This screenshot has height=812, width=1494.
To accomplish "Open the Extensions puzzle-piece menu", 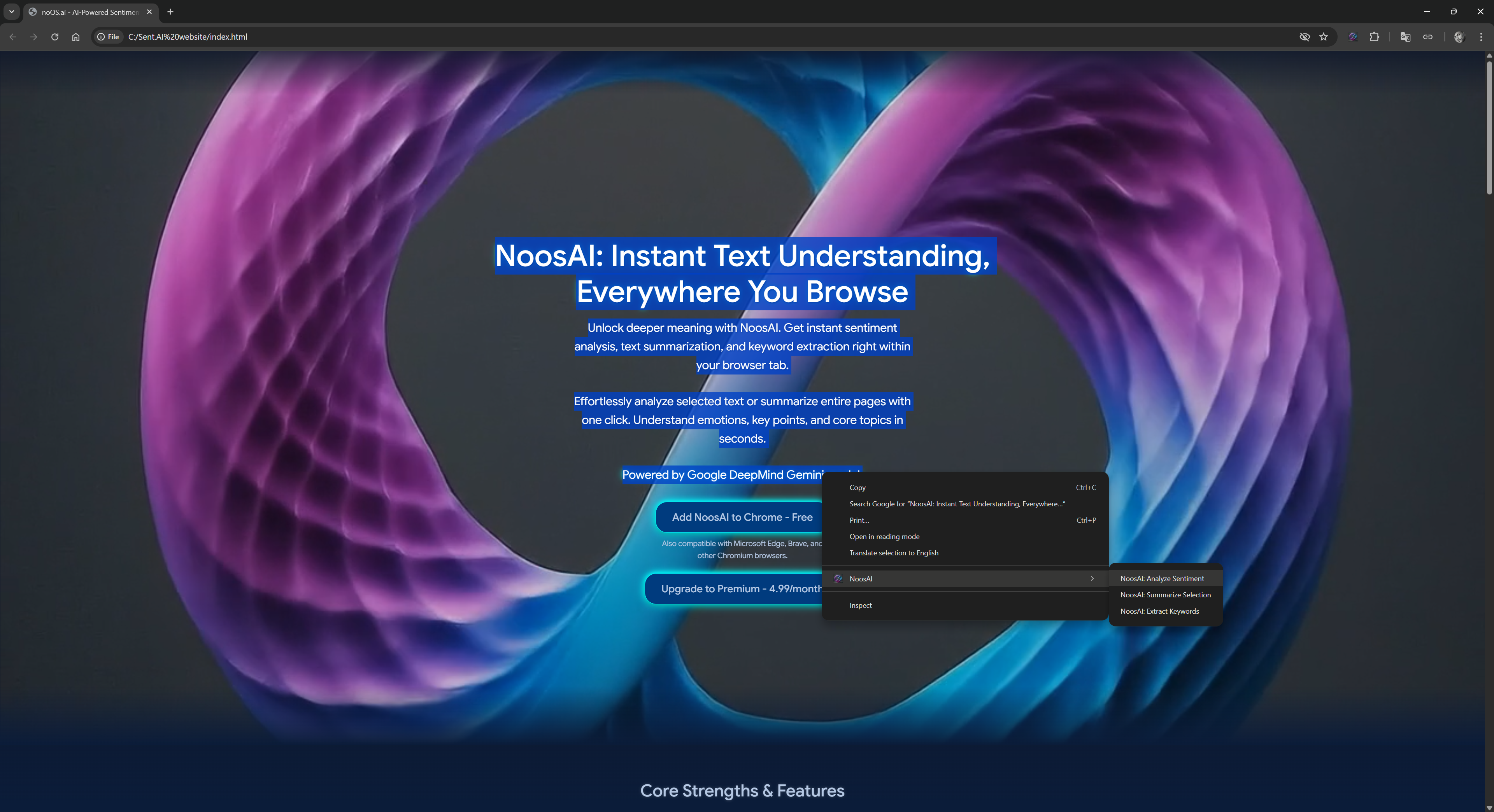I will (1374, 37).
